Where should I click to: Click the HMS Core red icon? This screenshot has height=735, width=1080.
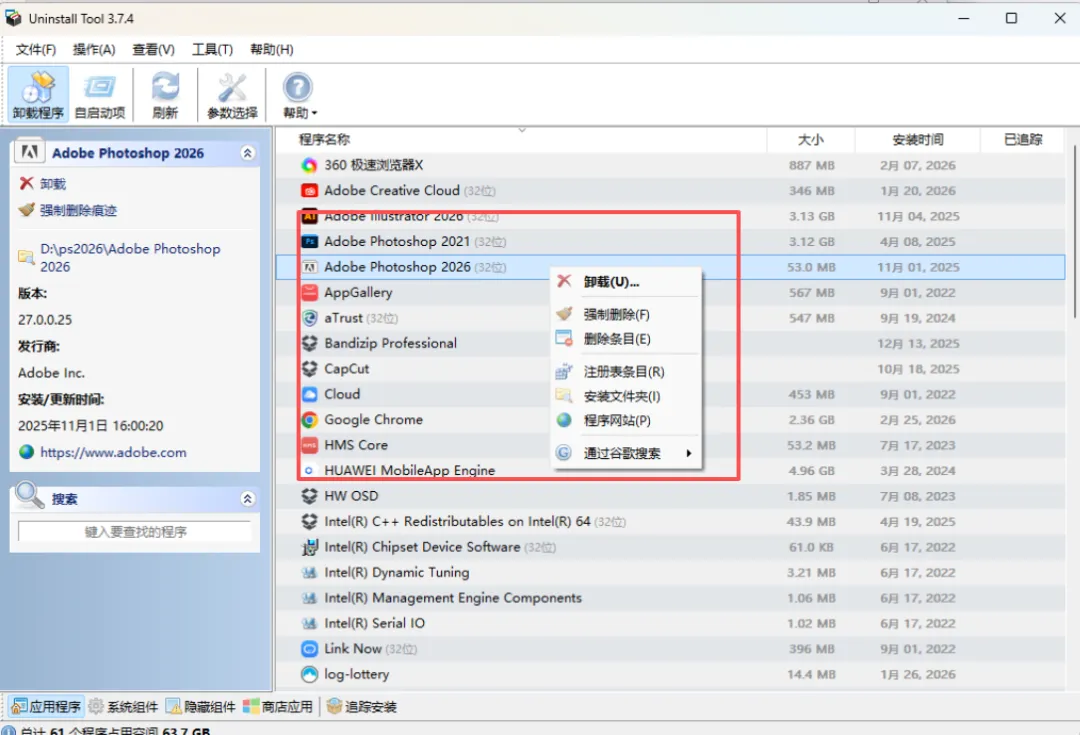pos(309,445)
